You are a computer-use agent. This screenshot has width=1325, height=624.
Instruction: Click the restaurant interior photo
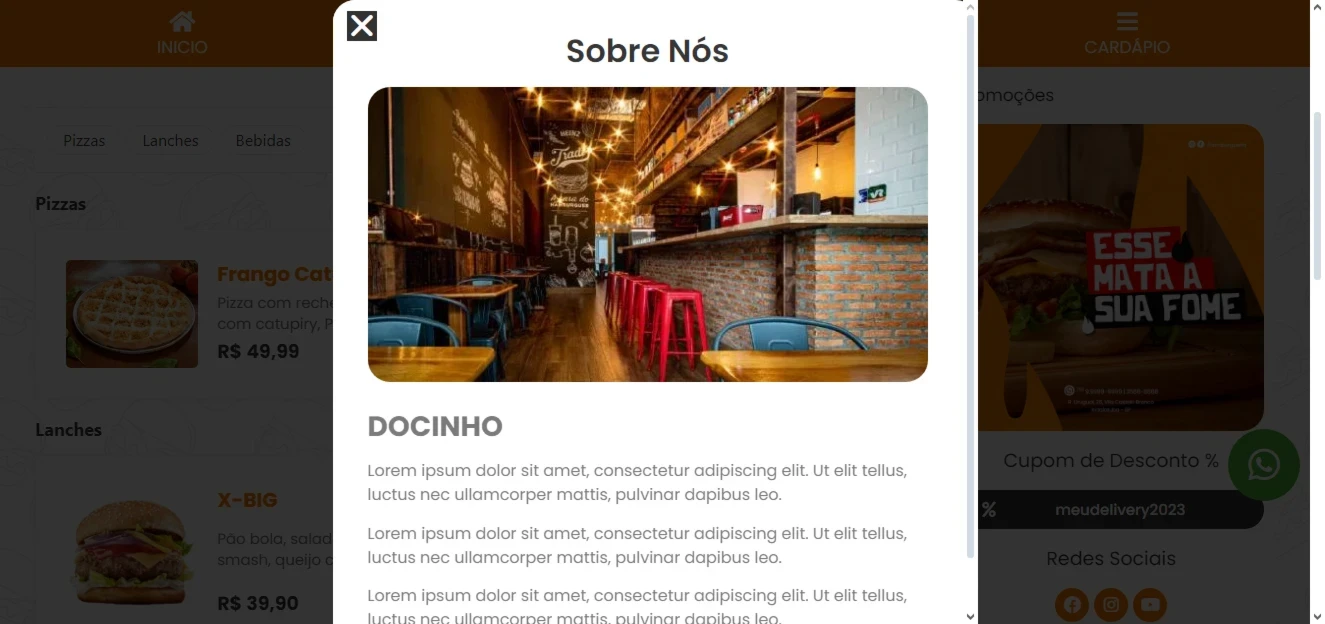pos(648,234)
